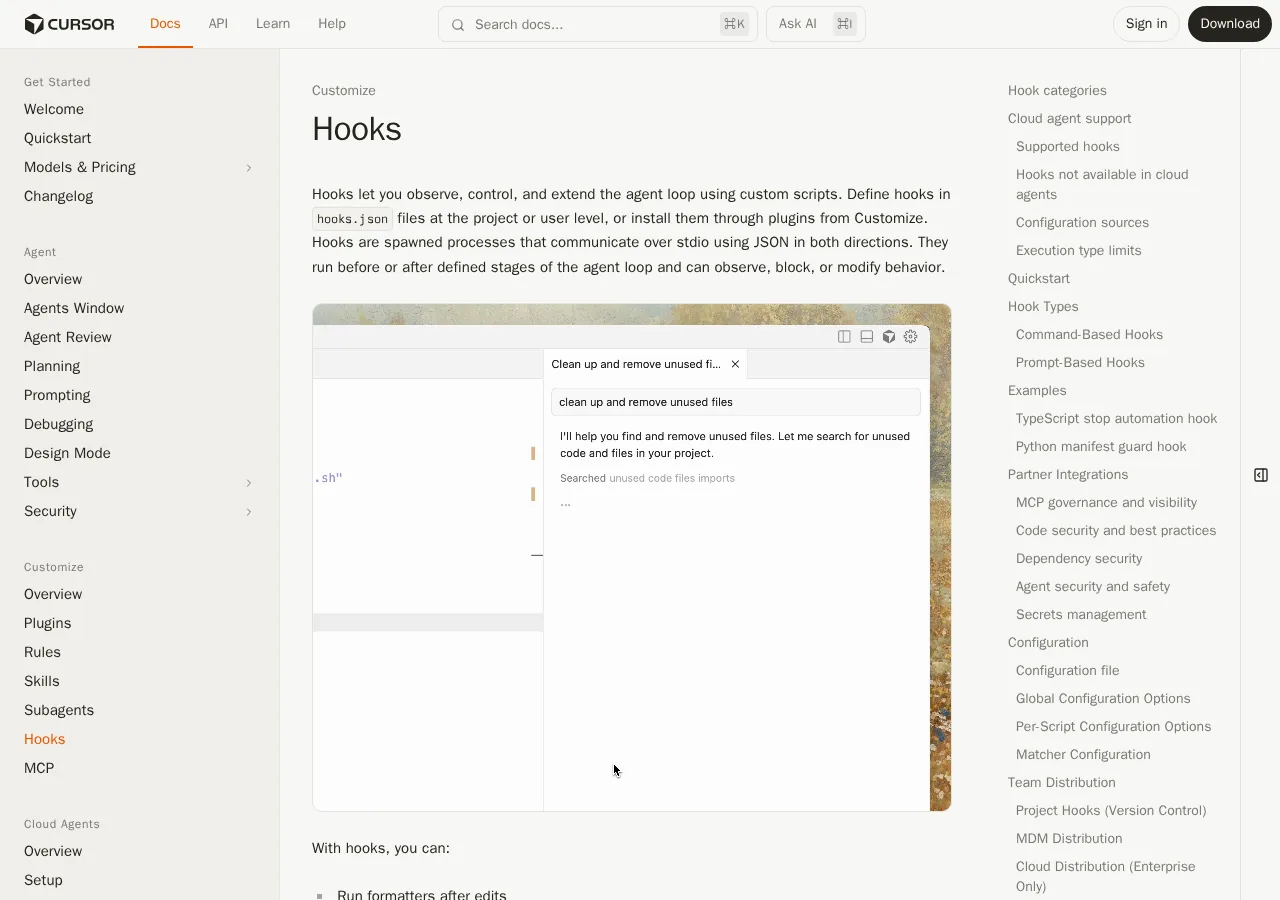
Task: Open the Skills page
Action: pyautogui.click(x=42, y=681)
